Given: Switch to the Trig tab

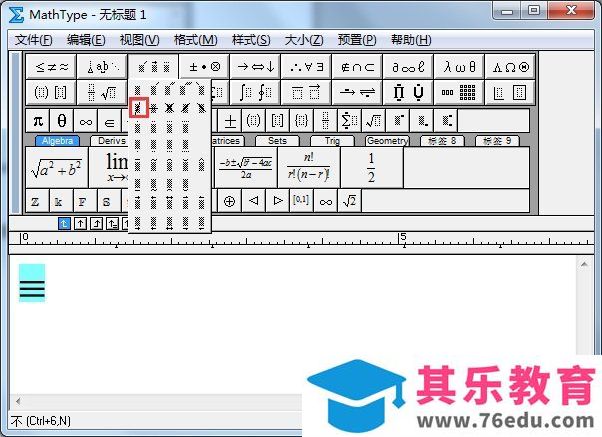Looking at the screenshot, I should 332,141.
